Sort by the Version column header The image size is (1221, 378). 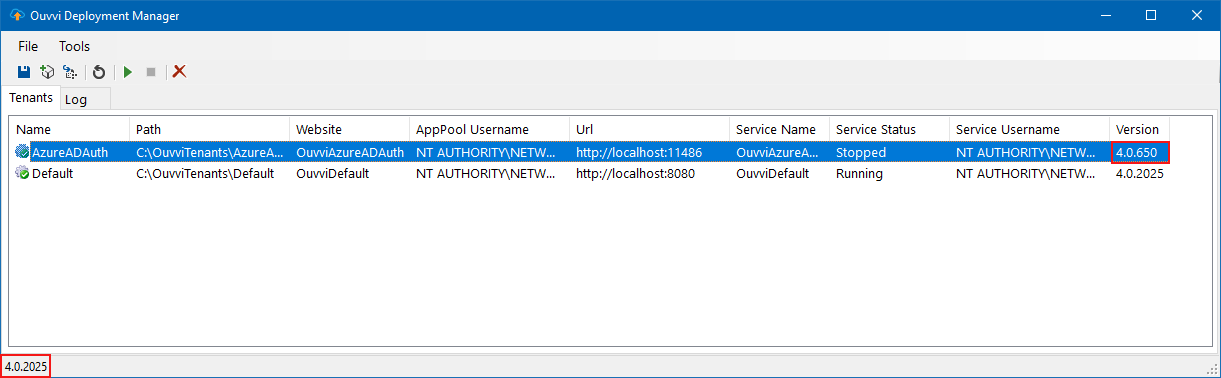pyautogui.click(x=1140, y=130)
